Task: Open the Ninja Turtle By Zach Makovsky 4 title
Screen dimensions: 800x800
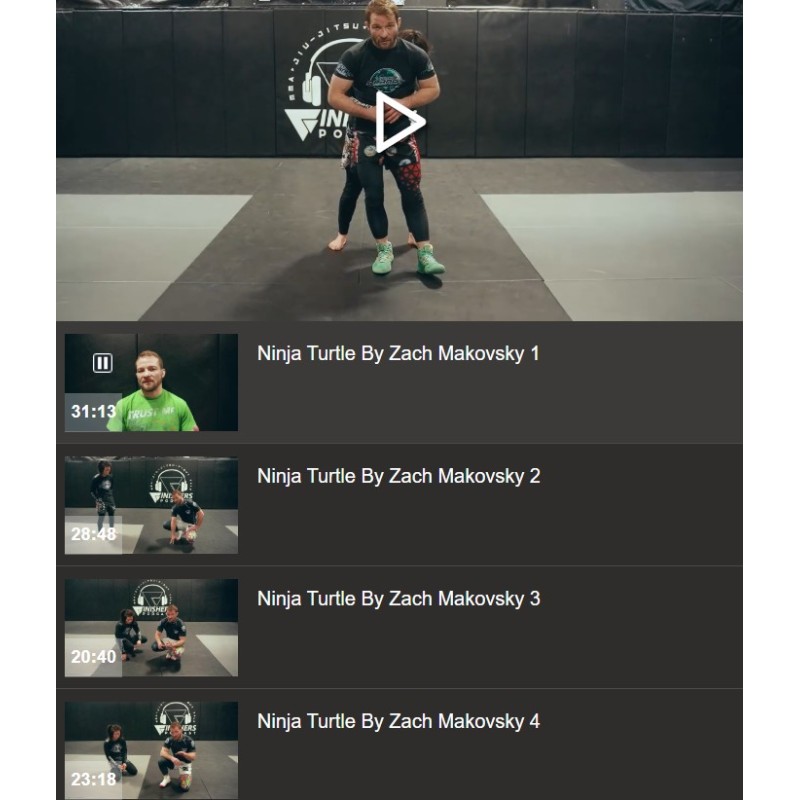Action: (x=398, y=721)
